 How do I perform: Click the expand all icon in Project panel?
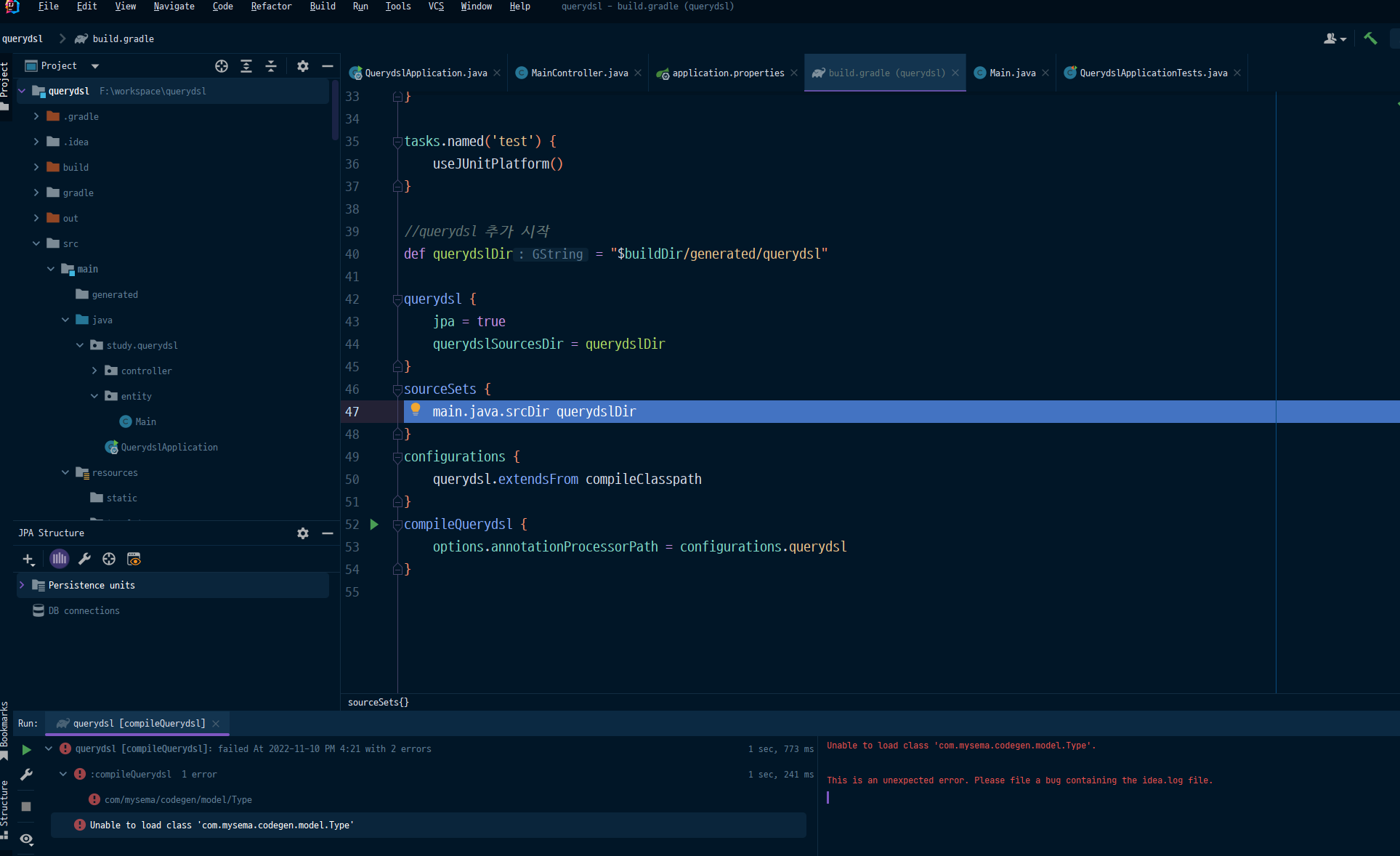(x=246, y=66)
